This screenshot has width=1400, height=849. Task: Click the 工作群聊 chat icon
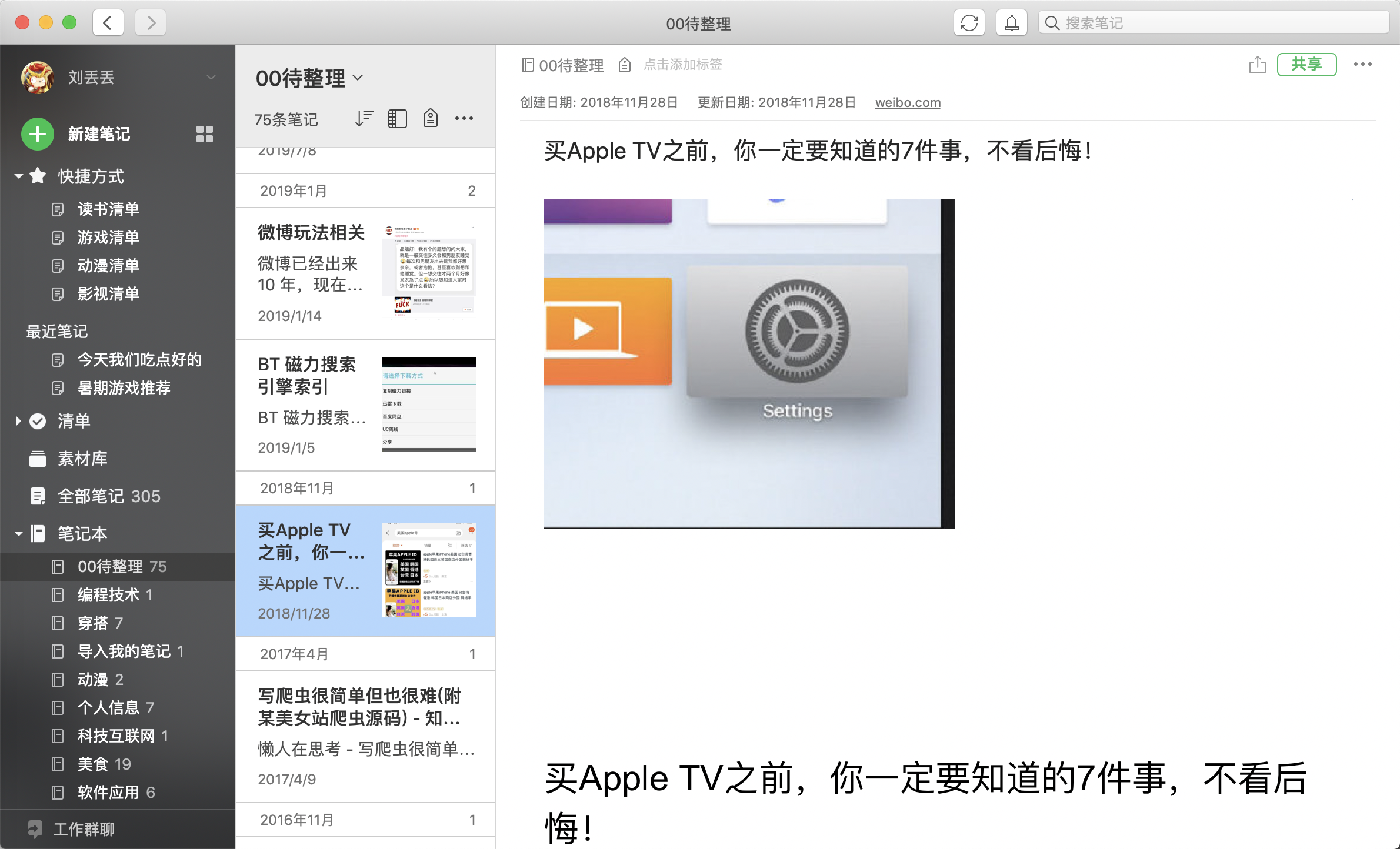[35, 829]
